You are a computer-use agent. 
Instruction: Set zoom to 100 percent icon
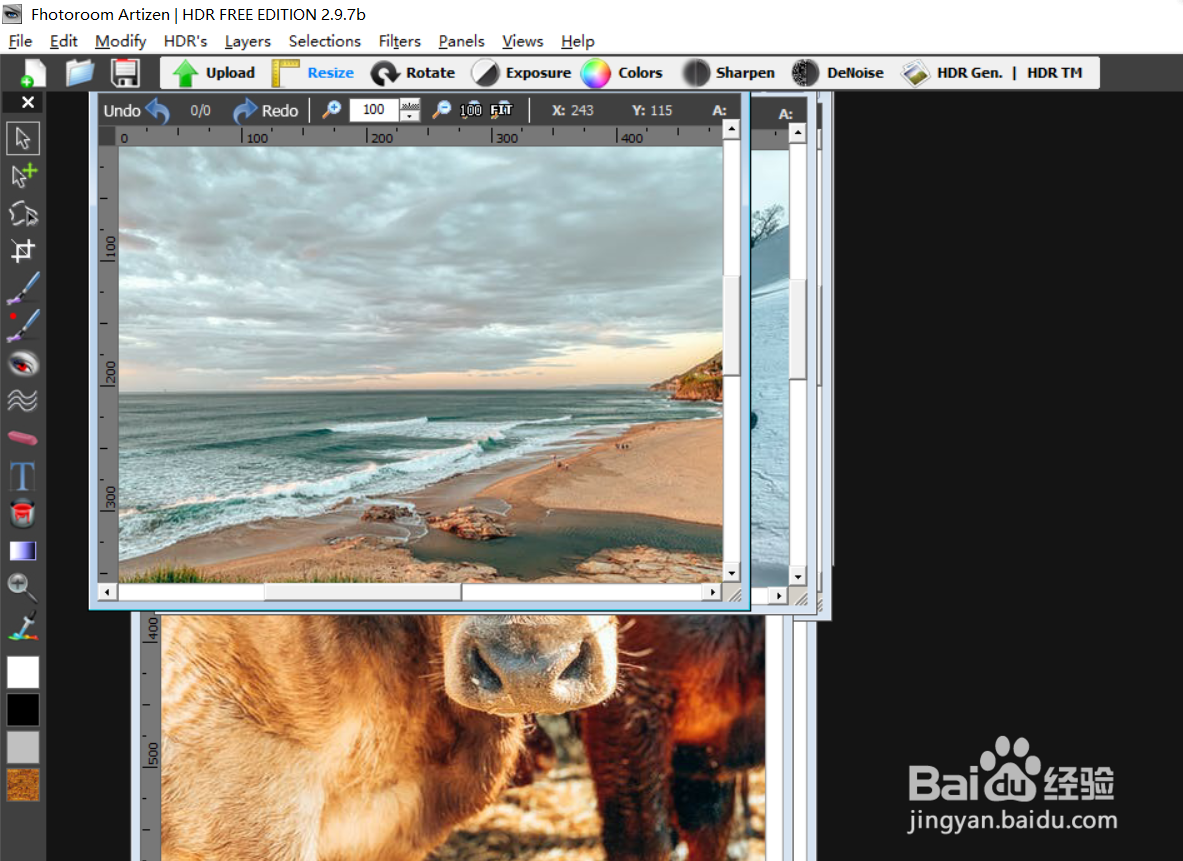471,110
